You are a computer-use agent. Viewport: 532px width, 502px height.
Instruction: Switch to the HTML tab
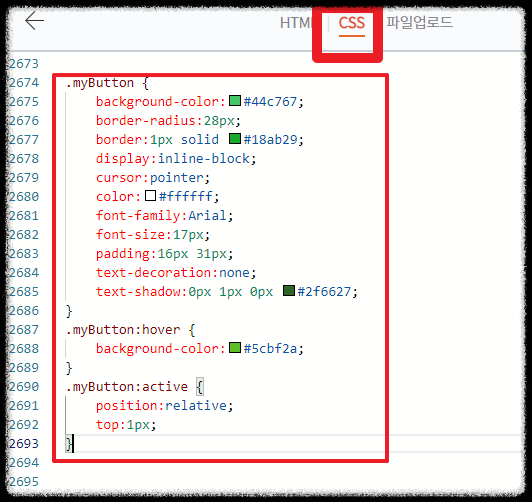point(296,23)
